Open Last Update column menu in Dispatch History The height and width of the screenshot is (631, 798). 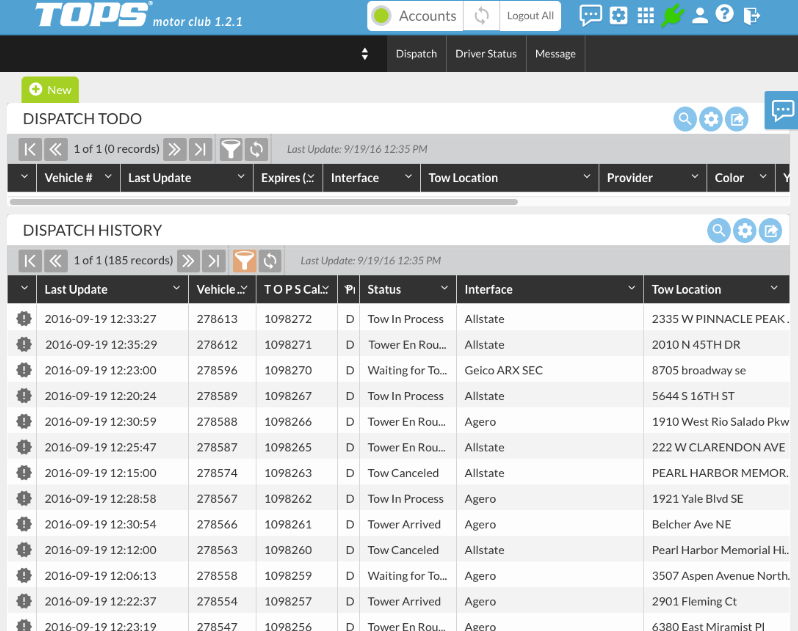(176, 288)
